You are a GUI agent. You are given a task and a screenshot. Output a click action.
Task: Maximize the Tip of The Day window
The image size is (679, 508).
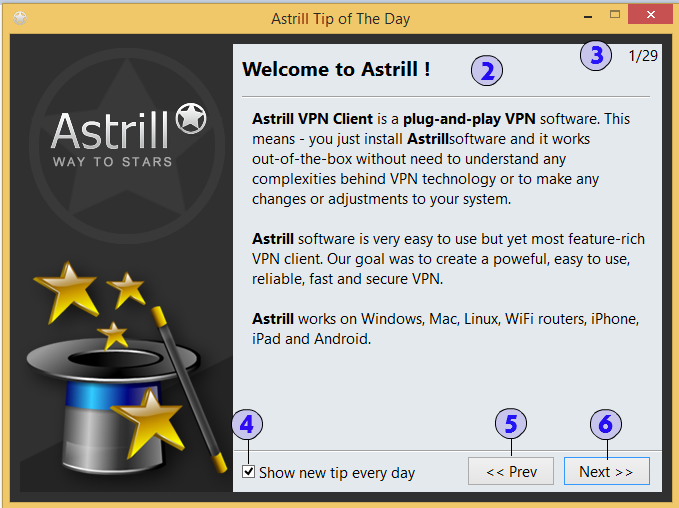pos(614,15)
